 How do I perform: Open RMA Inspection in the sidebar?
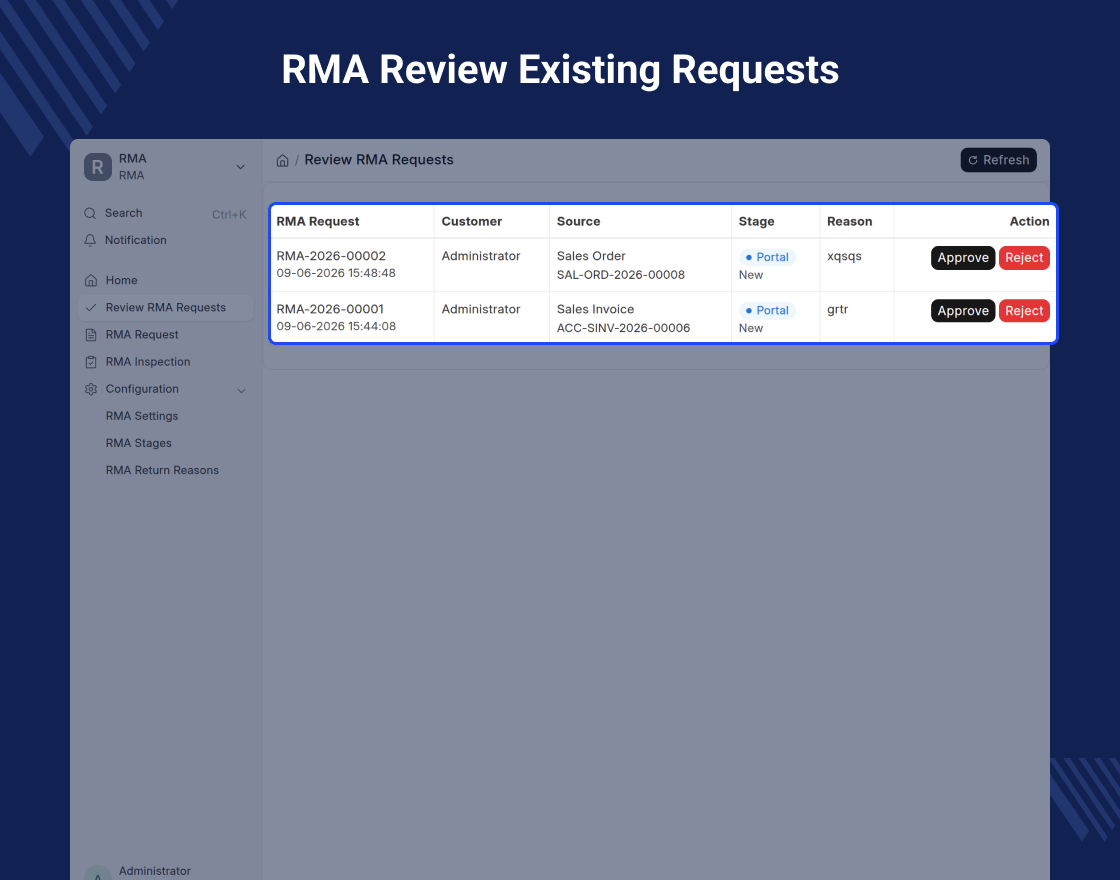(x=166, y=362)
